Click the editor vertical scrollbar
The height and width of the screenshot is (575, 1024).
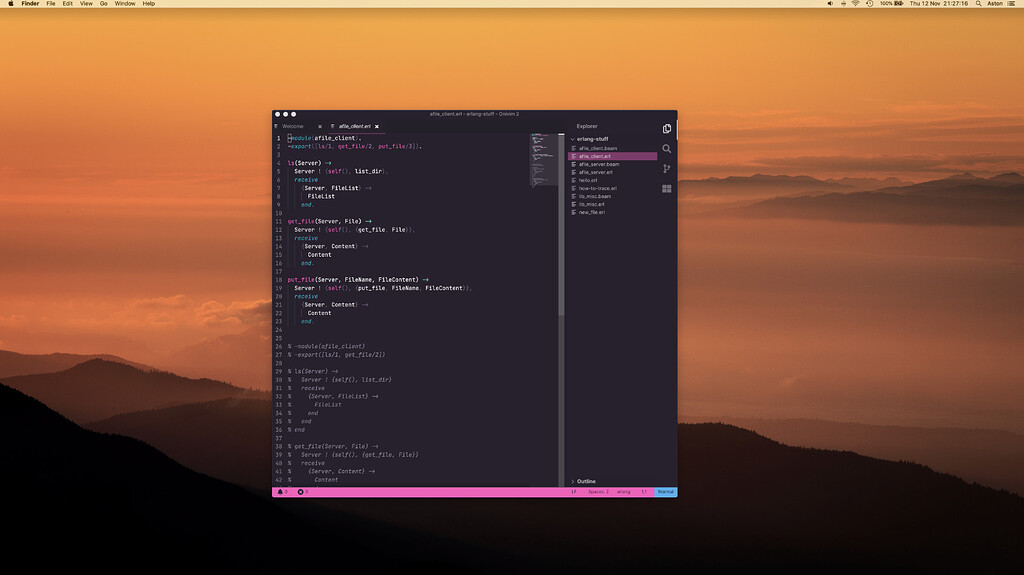tap(561, 226)
